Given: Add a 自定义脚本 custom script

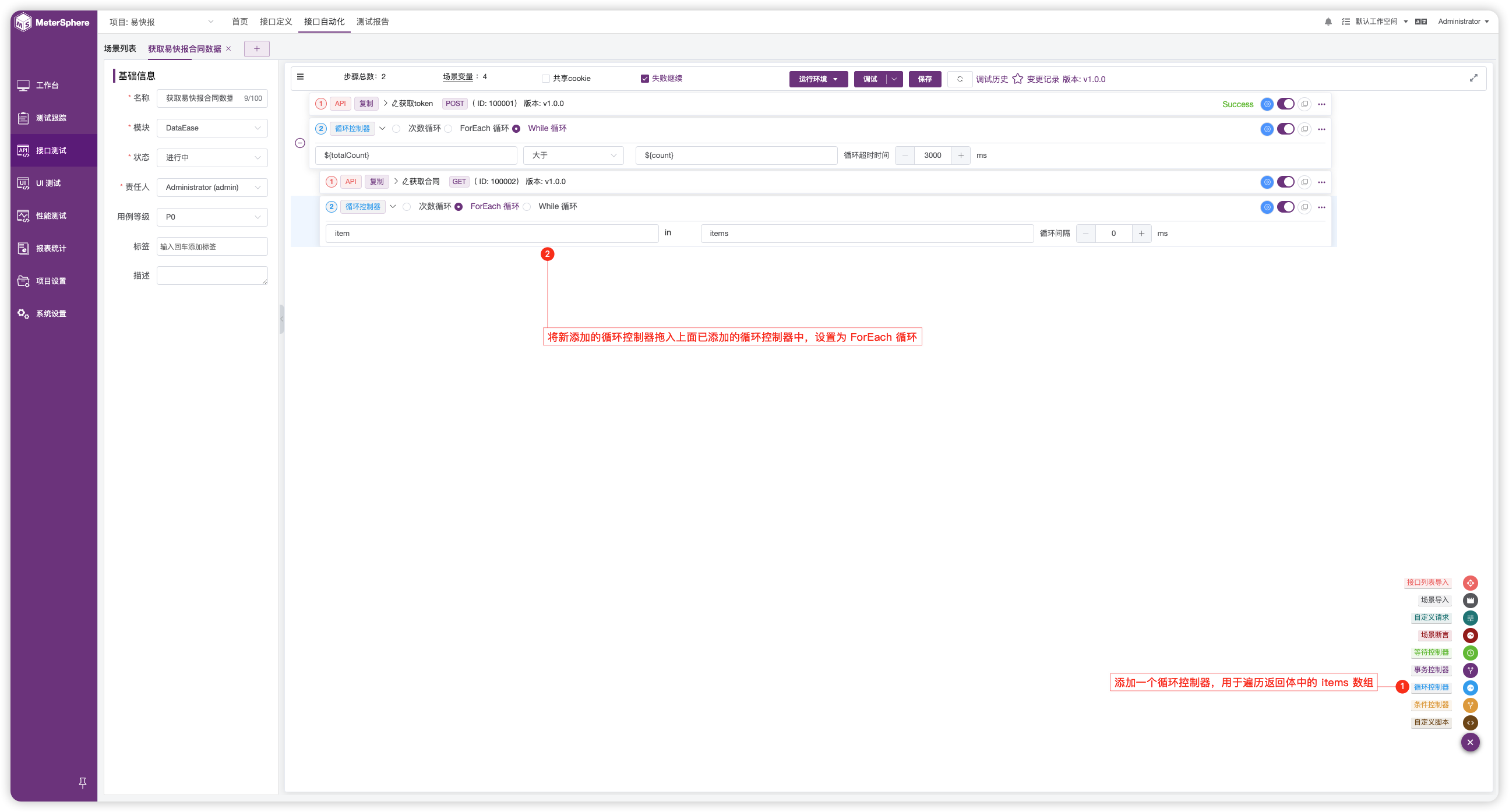Looking at the screenshot, I should [1471, 722].
